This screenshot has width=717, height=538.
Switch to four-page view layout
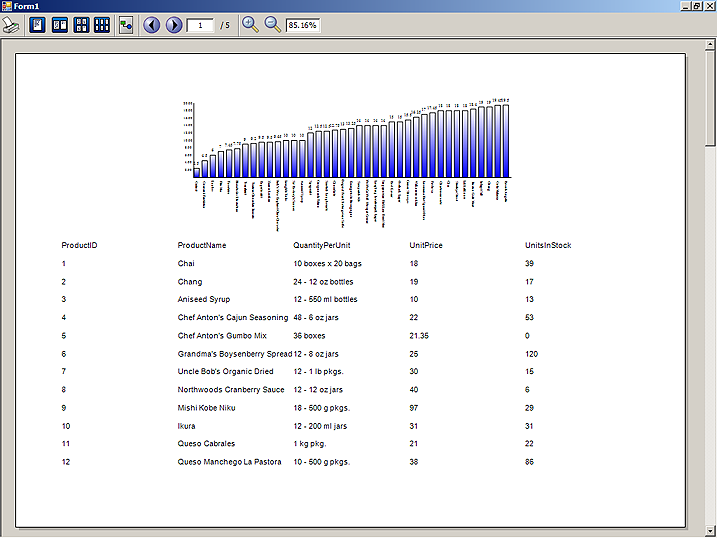pyautogui.click(x=81, y=25)
